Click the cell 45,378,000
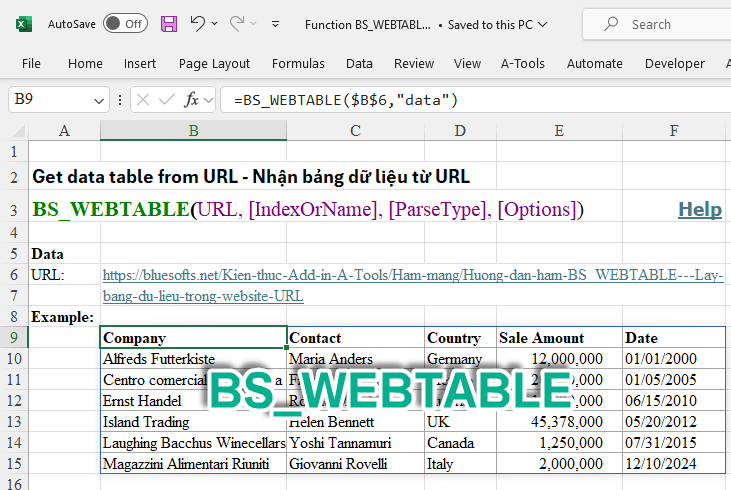Image resolution: width=731 pixels, height=490 pixels. (x=559, y=421)
